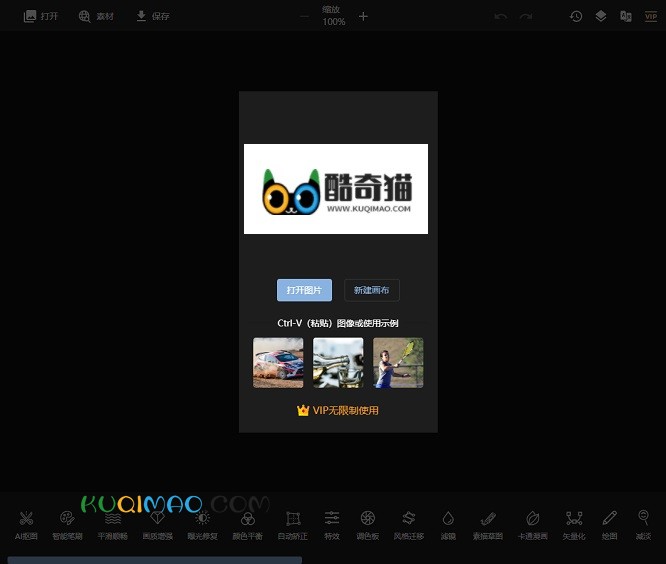Click the zoom 100% value
This screenshot has width=666, height=564.
tap(334, 22)
